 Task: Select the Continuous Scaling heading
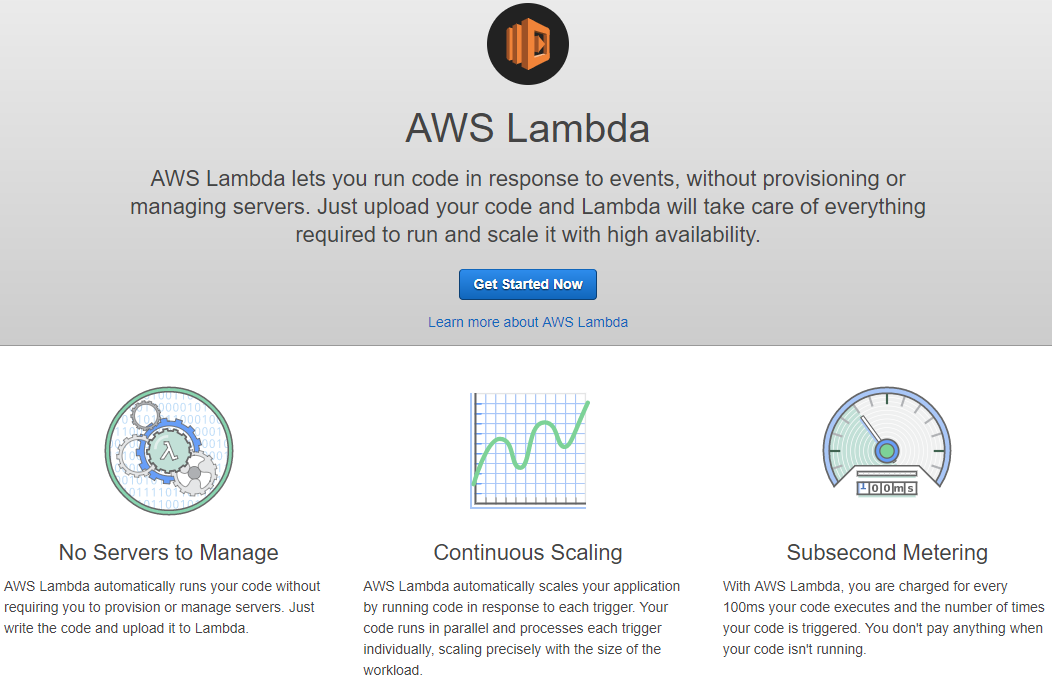coord(527,552)
